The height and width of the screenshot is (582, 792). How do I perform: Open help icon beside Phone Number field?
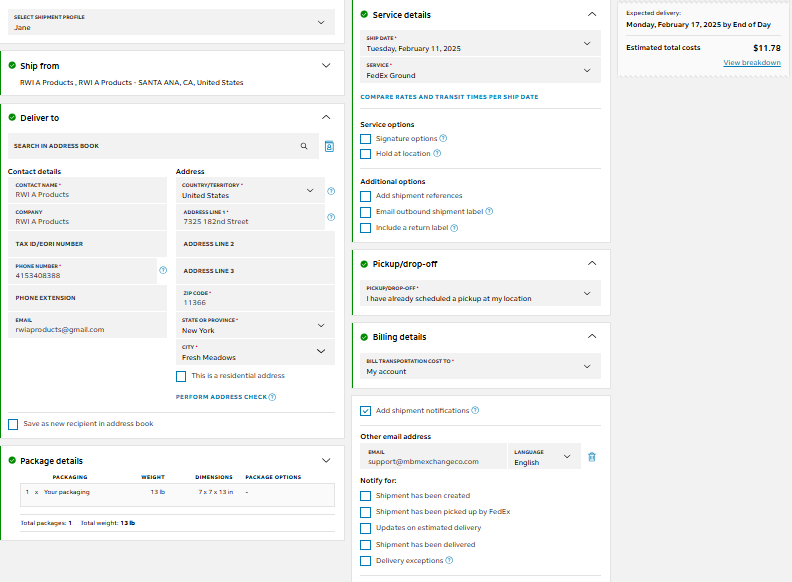[163, 270]
